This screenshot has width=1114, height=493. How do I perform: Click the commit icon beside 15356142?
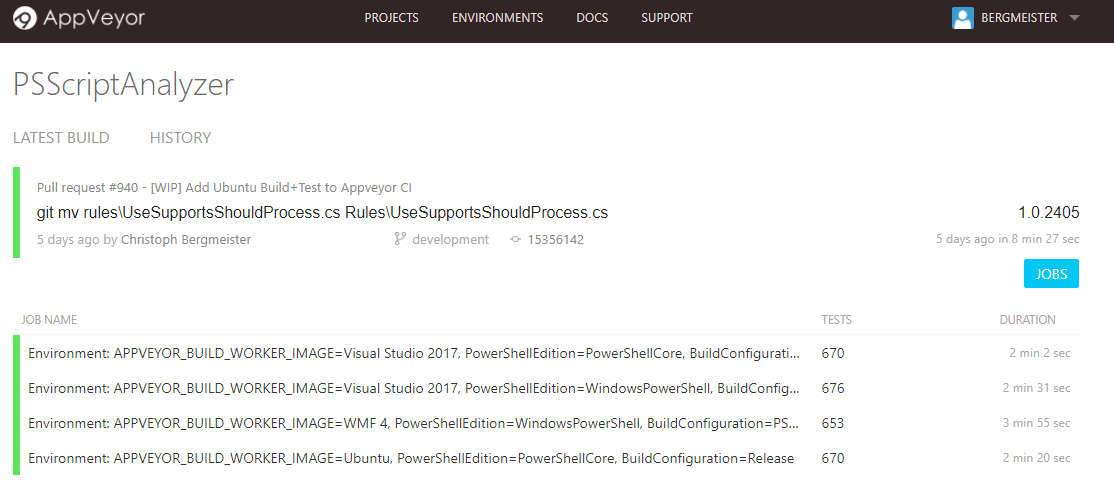(516, 240)
